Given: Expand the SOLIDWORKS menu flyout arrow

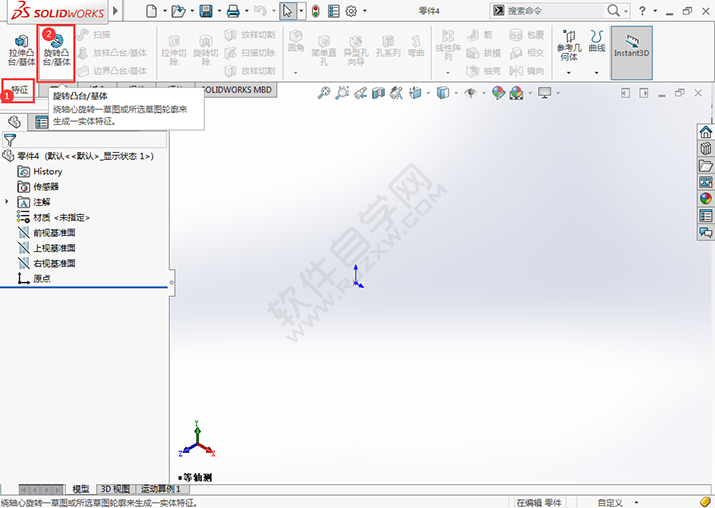Looking at the screenshot, I should tap(115, 10).
